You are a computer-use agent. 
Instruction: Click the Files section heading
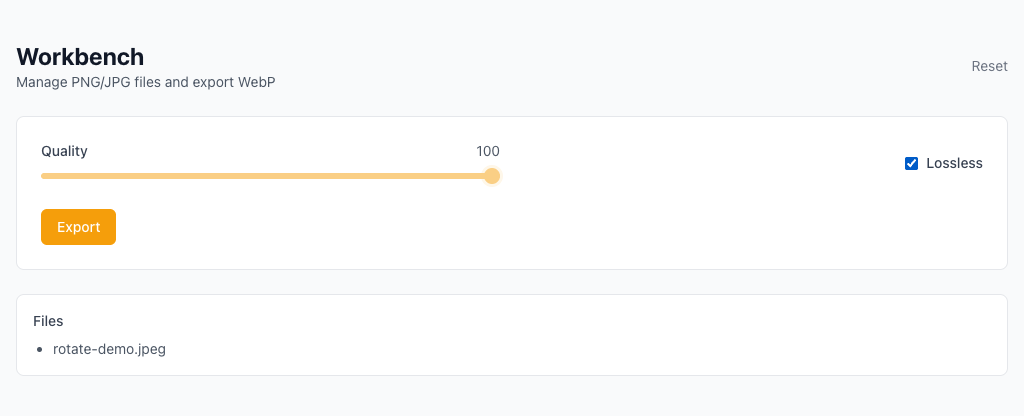pos(48,321)
